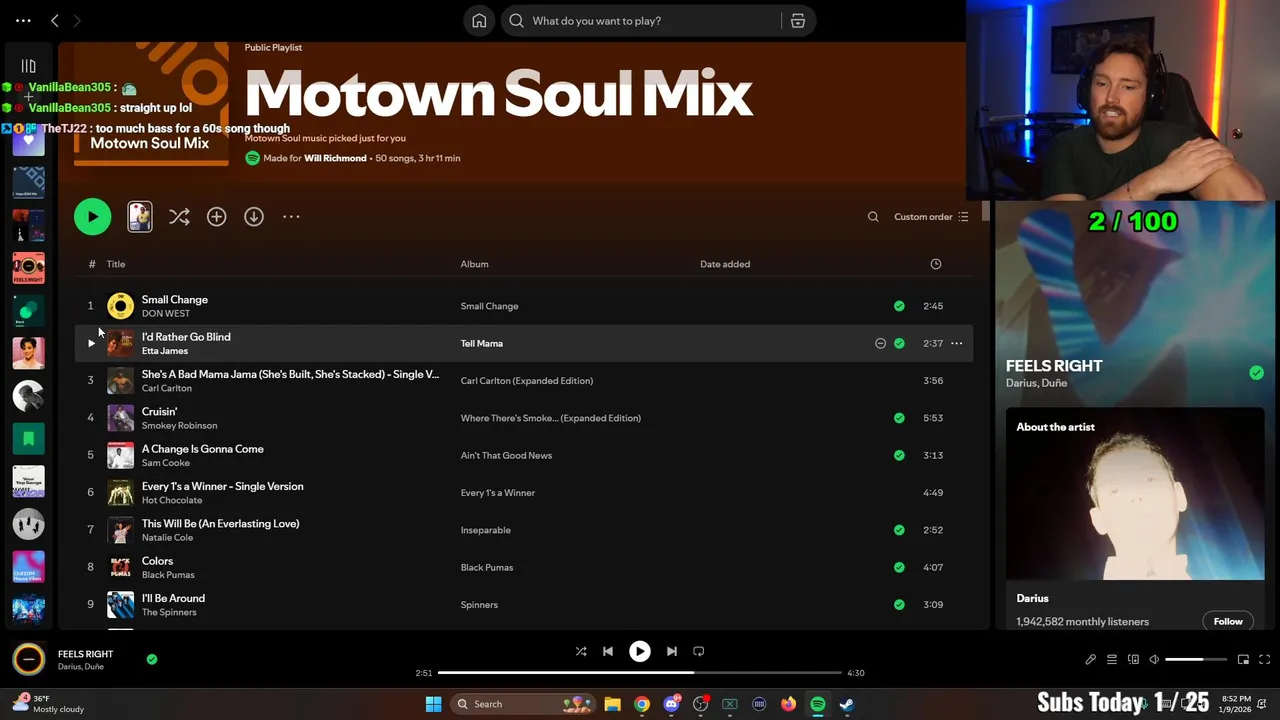Open the Queue icon
Viewport: 1280px width, 720px height.
pos(1112,659)
